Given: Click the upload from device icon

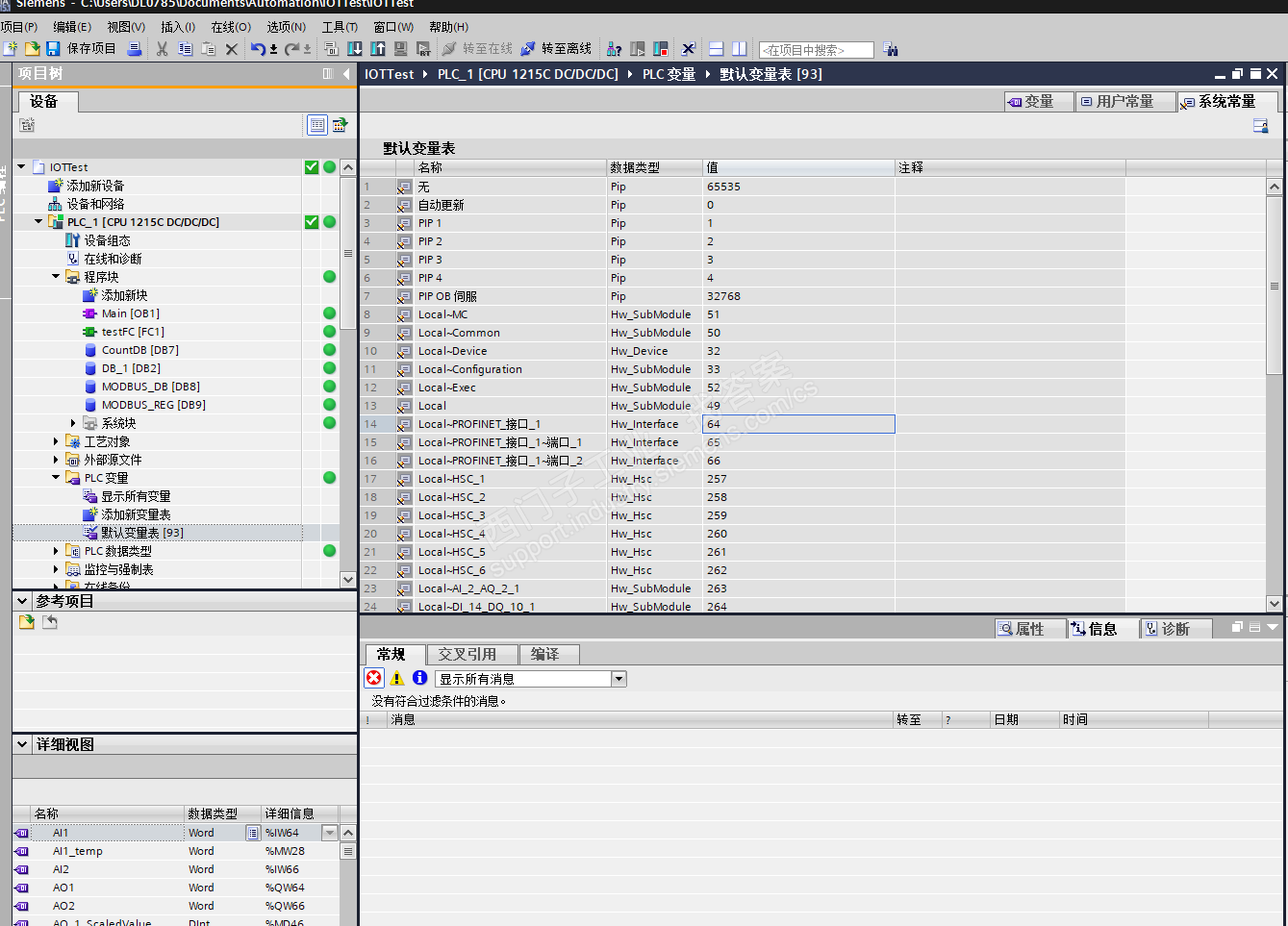Looking at the screenshot, I should tap(378, 48).
